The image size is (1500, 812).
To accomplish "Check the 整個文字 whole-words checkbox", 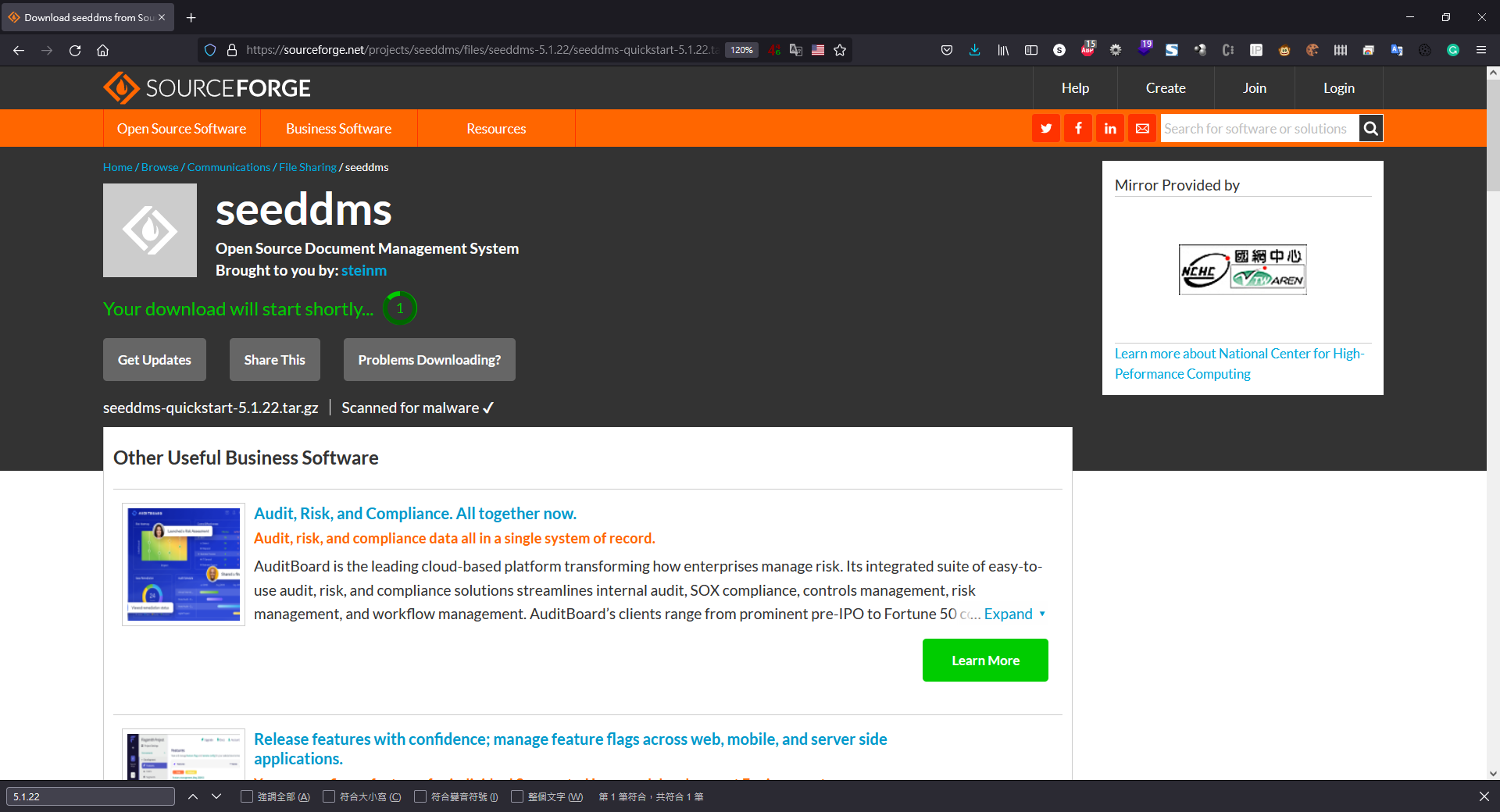I will click(x=517, y=796).
